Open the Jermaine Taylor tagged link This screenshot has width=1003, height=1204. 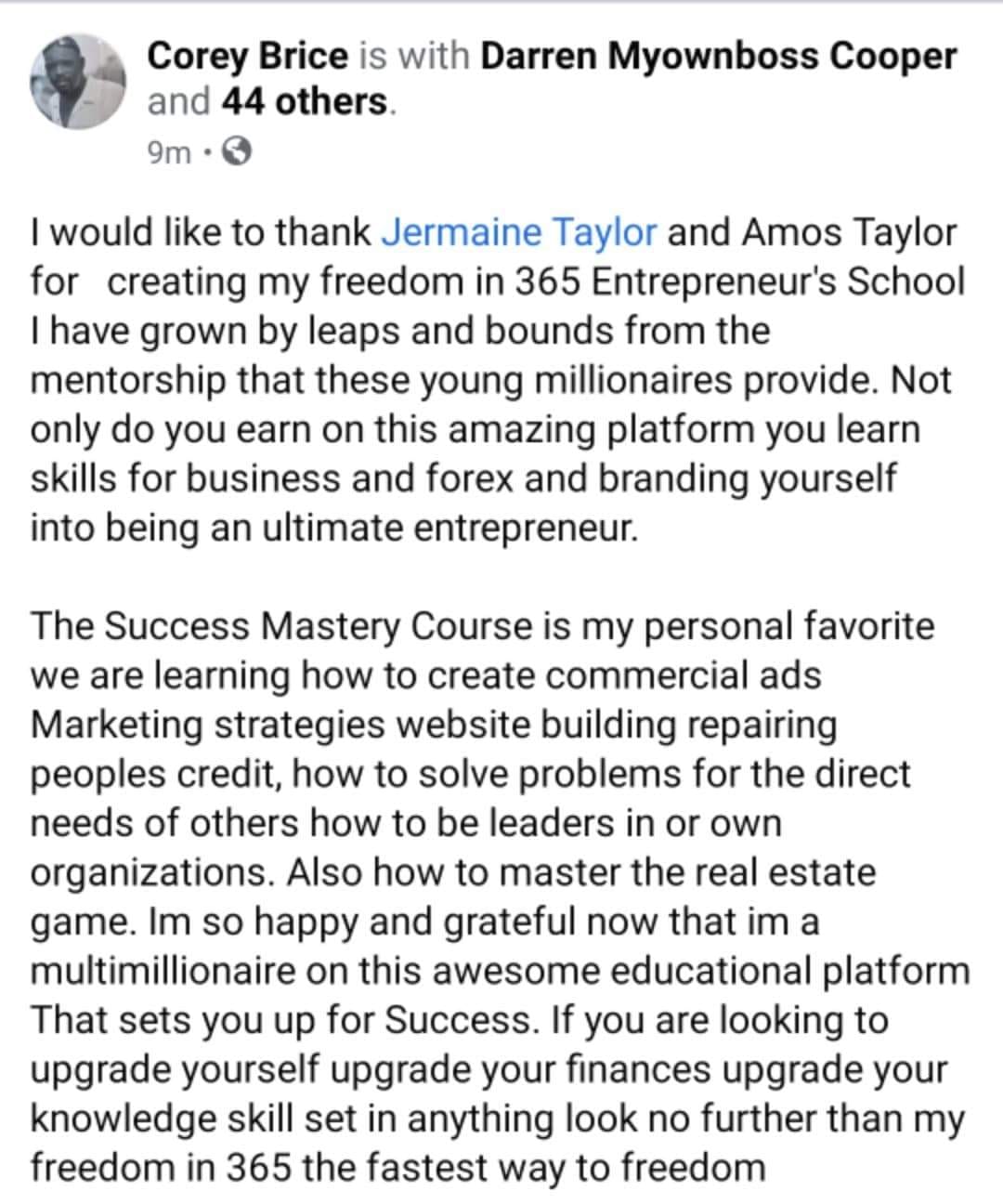(519, 231)
